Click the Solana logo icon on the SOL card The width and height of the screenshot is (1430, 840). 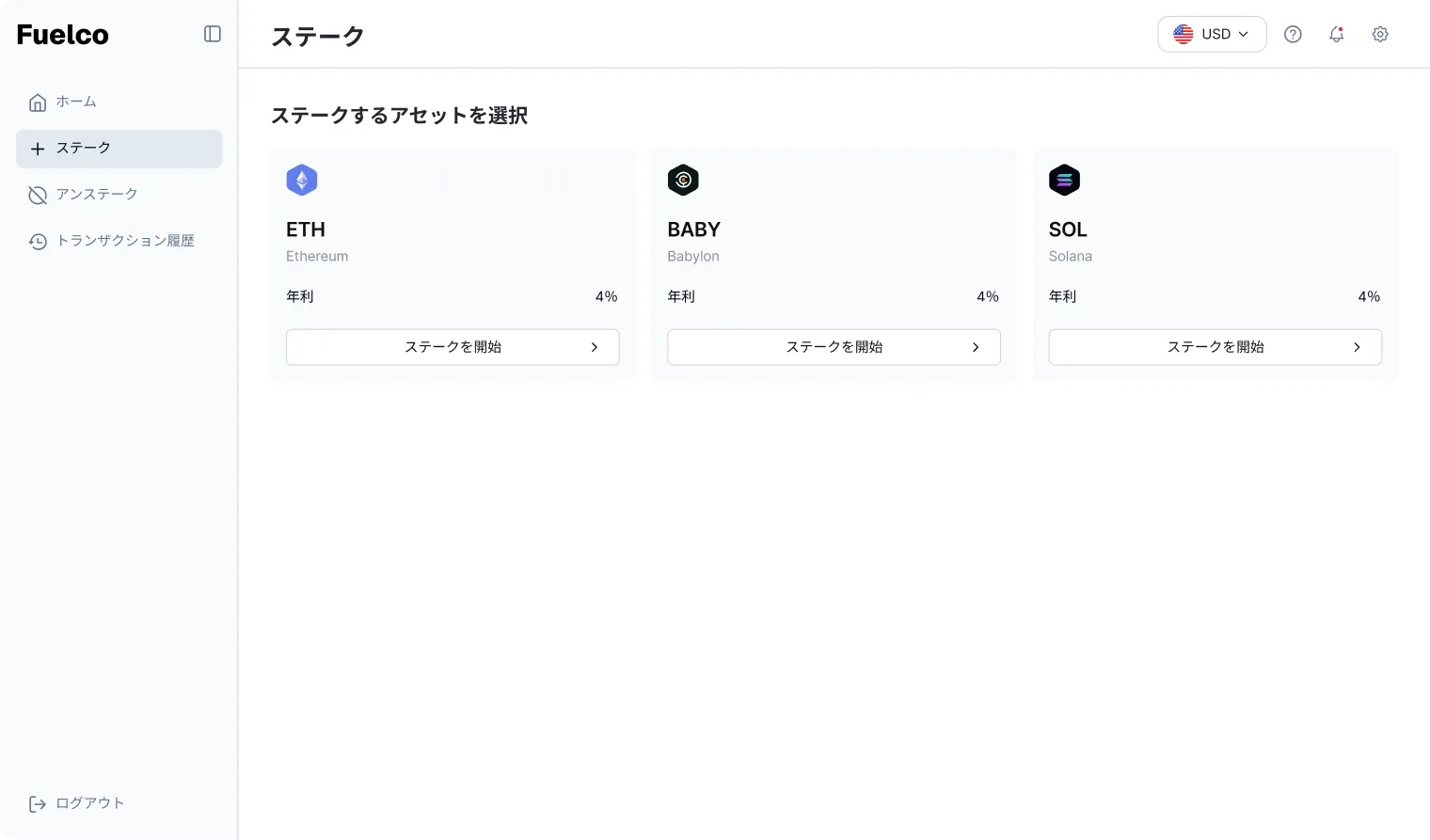(1064, 180)
